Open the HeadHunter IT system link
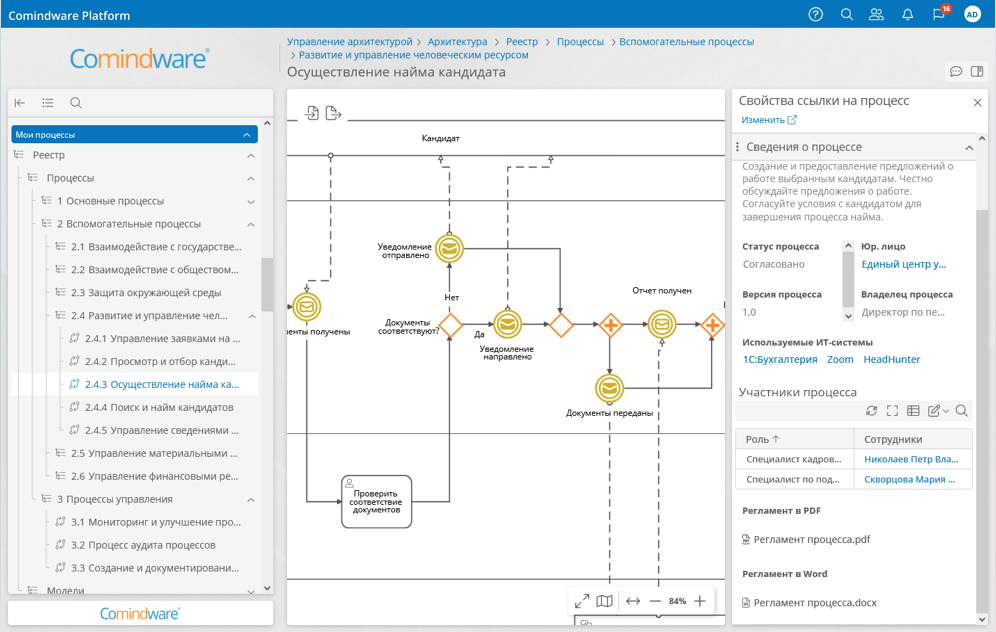The height and width of the screenshot is (632, 996). click(891, 359)
